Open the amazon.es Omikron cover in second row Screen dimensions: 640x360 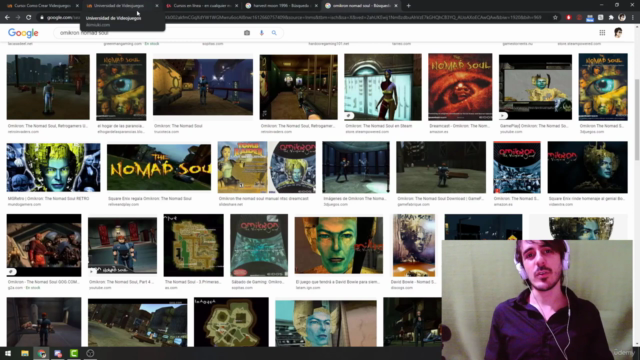pyautogui.click(x=517, y=167)
